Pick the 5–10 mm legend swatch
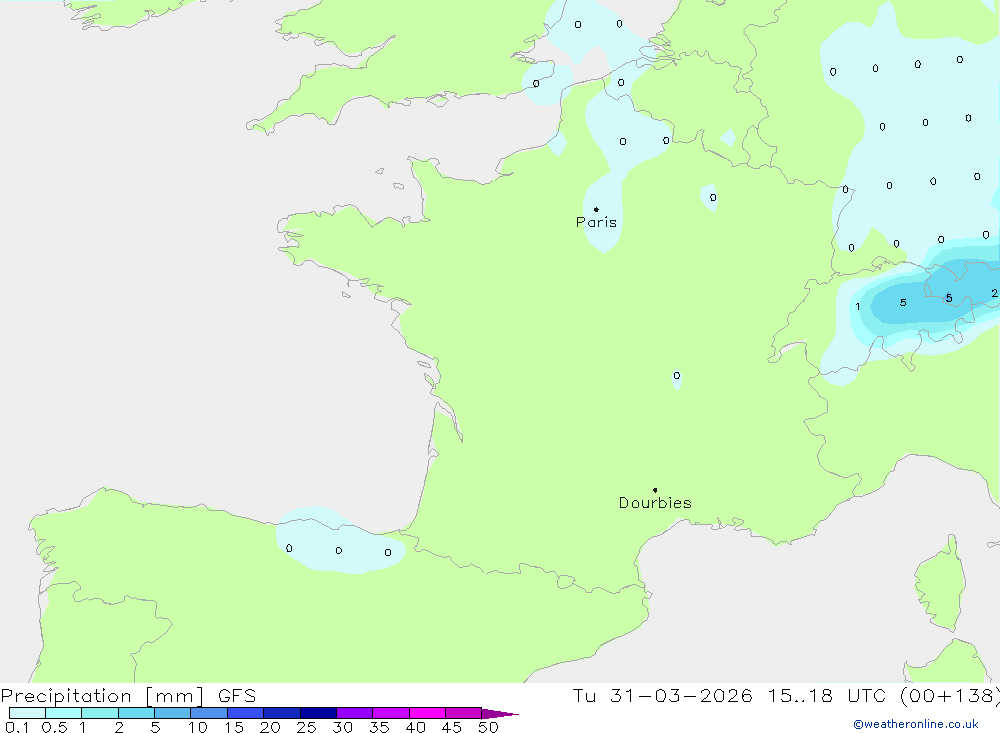This screenshot has width=1000, height=733. click(173, 713)
